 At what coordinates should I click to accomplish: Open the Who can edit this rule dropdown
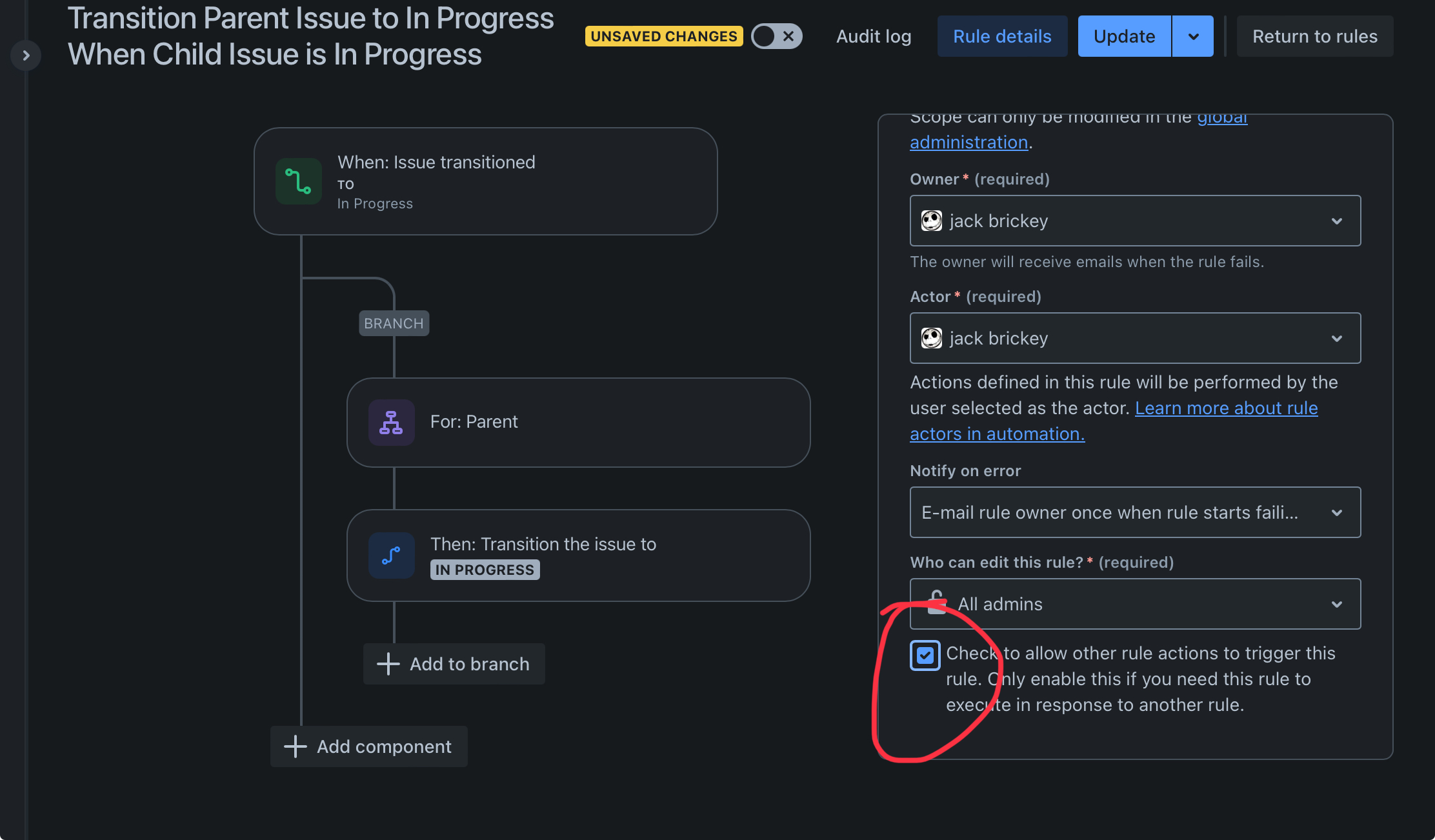(x=1336, y=604)
